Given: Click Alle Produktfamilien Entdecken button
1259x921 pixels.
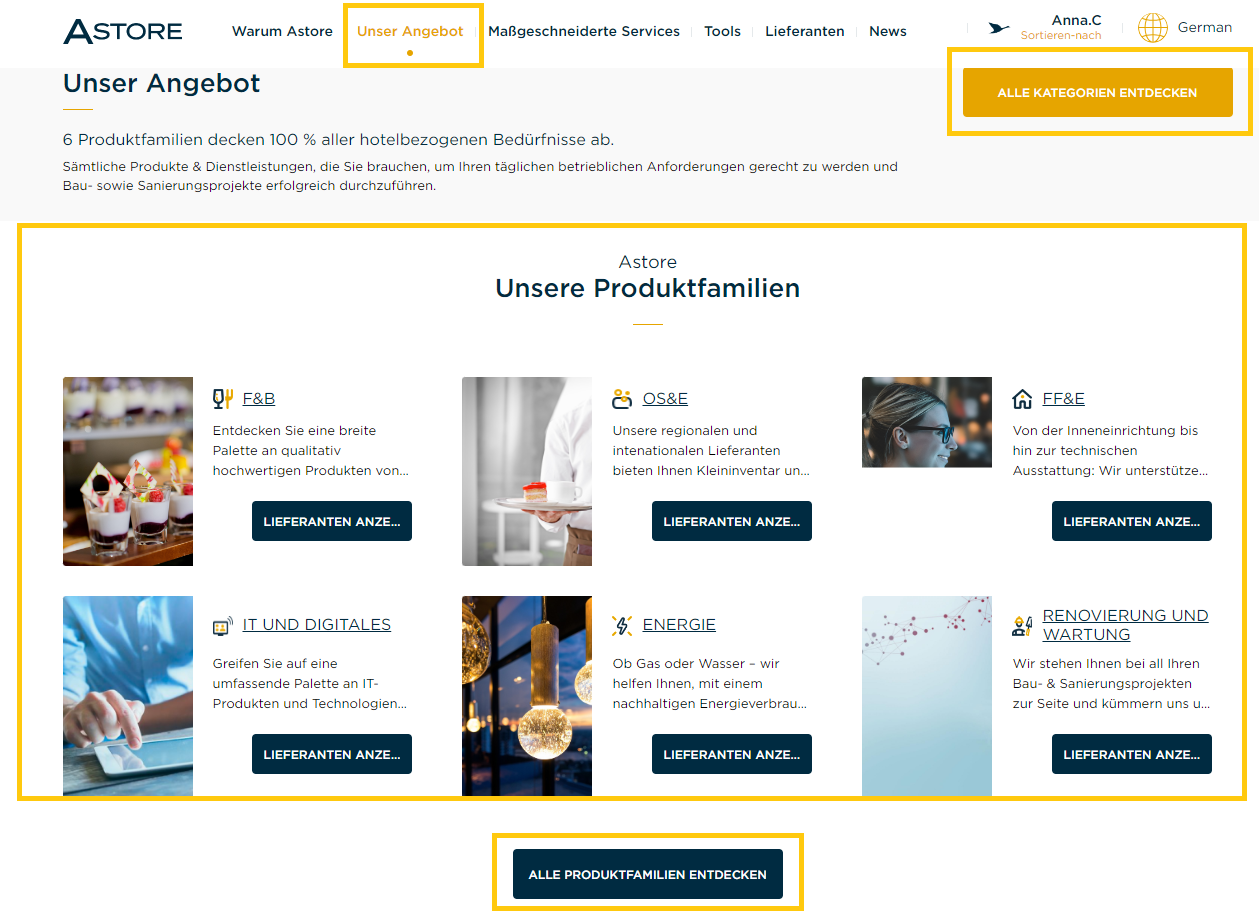Looking at the screenshot, I should pyautogui.click(x=648, y=874).
